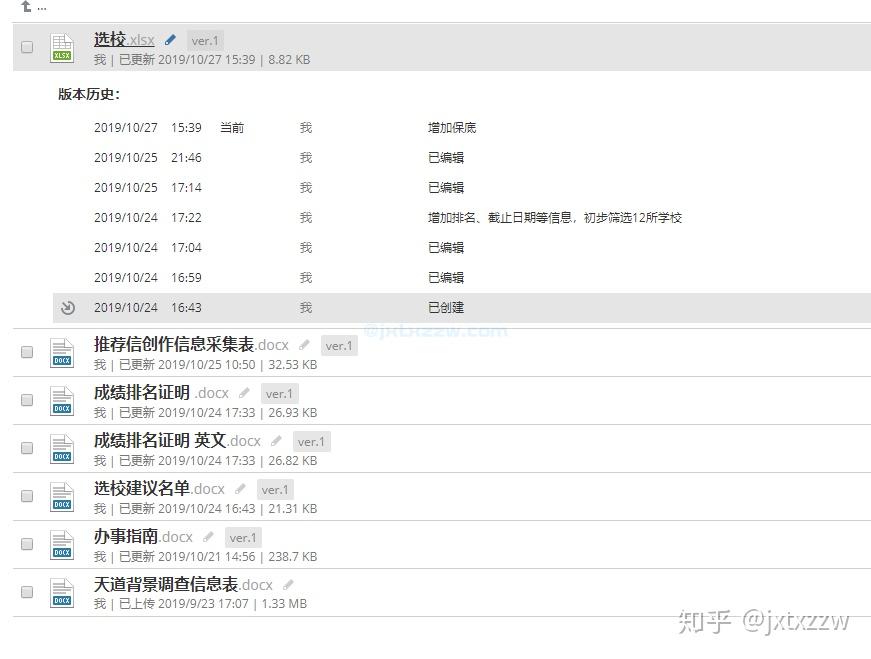Screen dimensions: 871x659
Task: Click the info line 已上传 2019/9/23 17:07 | 1.33 MB
Action: pyautogui.click(x=213, y=603)
